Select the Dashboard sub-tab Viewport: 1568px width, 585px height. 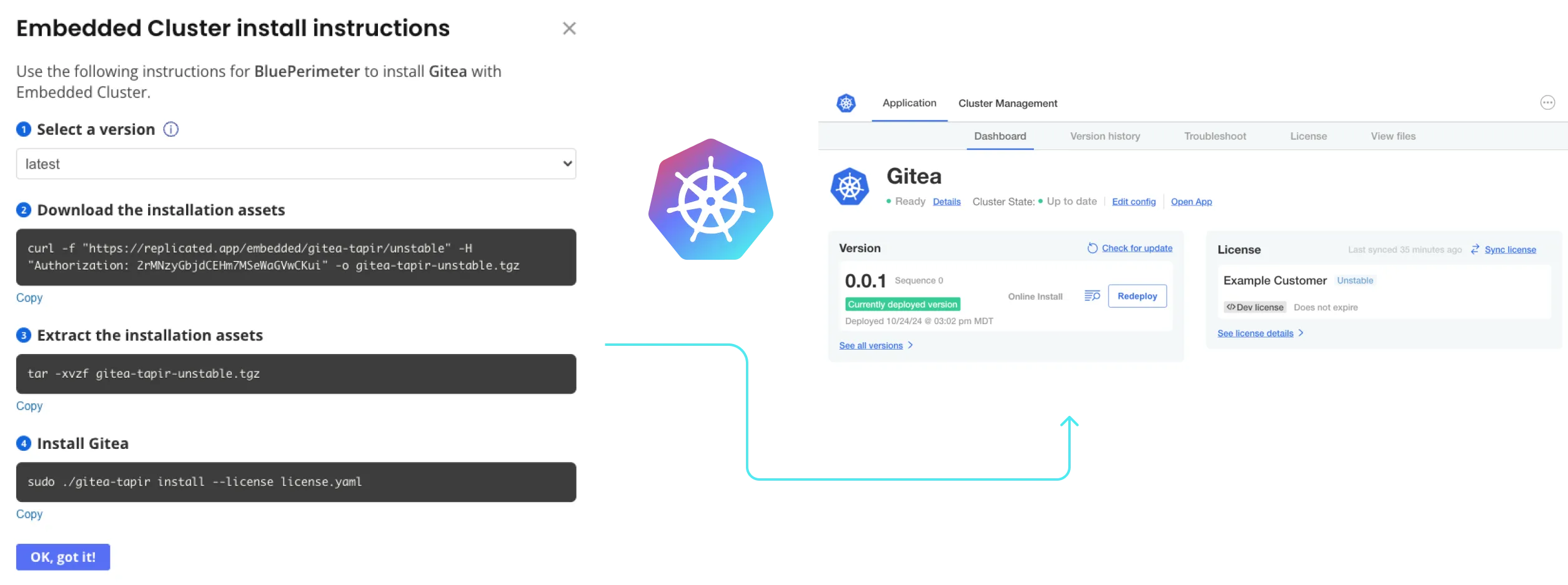[1000, 136]
